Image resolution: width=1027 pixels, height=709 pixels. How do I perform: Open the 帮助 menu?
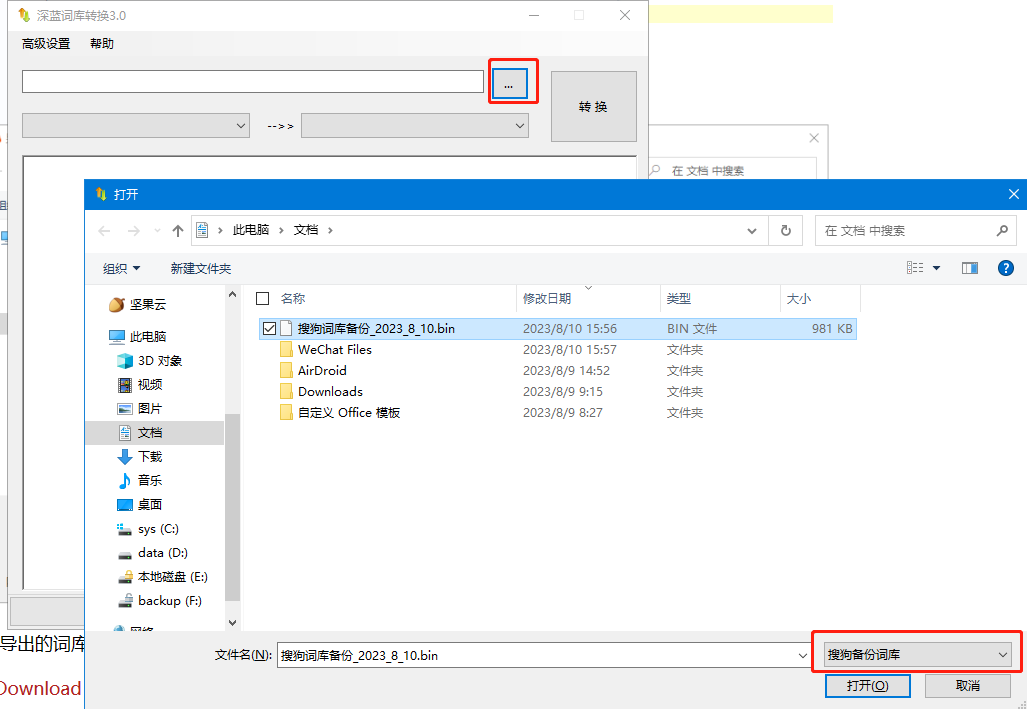[x=102, y=44]
